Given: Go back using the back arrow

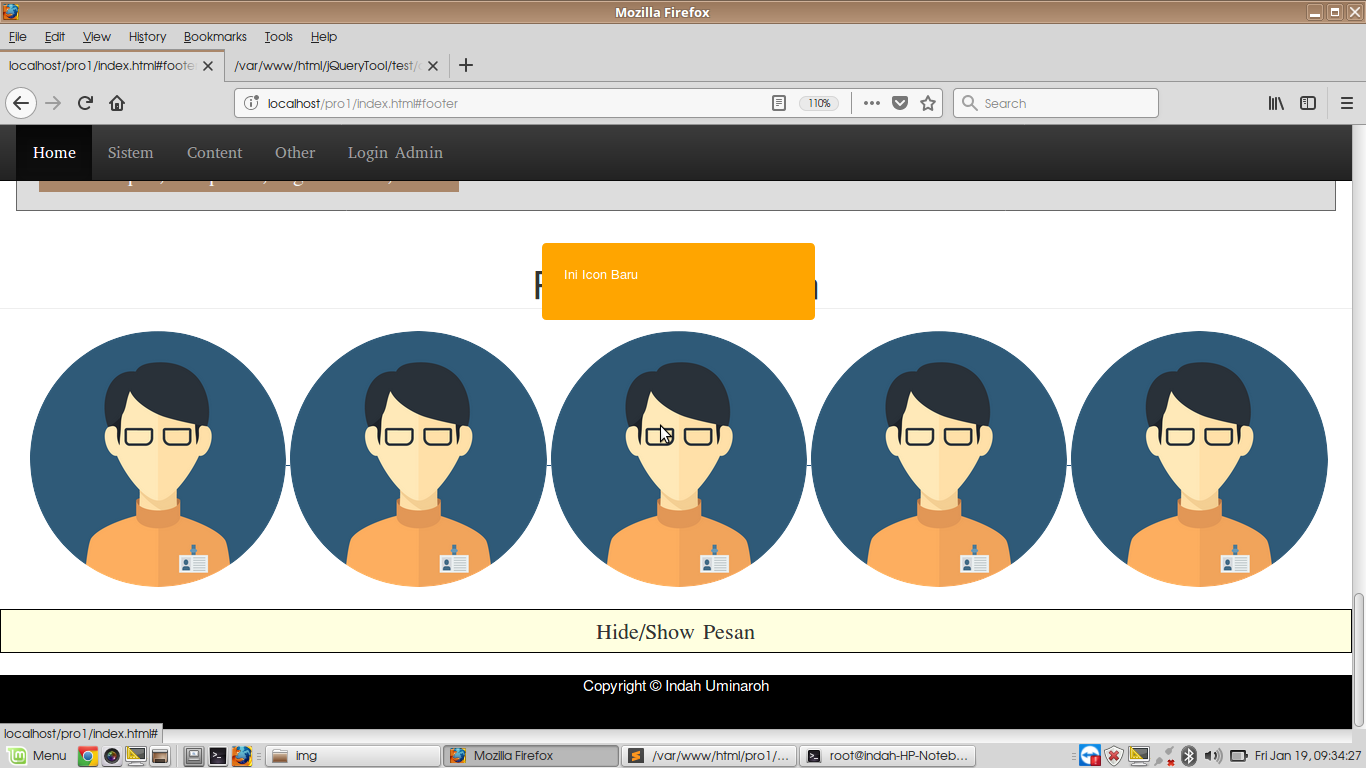Looking at the screenshot, I should 21,102.
